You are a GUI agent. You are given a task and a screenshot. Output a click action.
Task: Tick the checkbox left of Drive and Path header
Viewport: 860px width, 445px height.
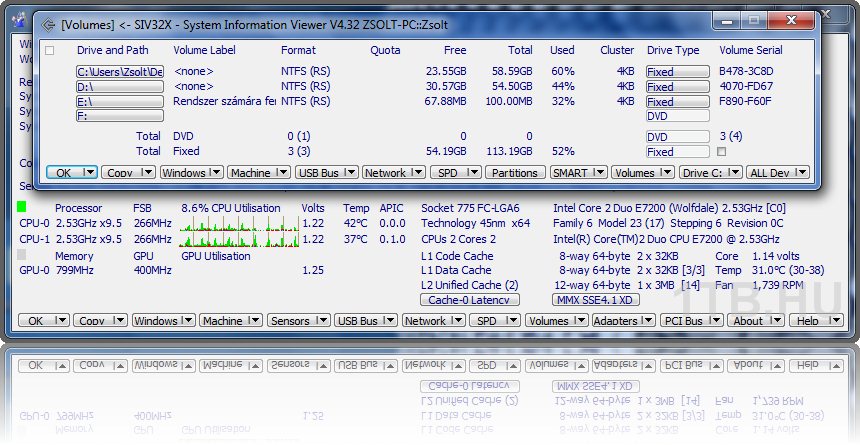(x=49, y=50)
